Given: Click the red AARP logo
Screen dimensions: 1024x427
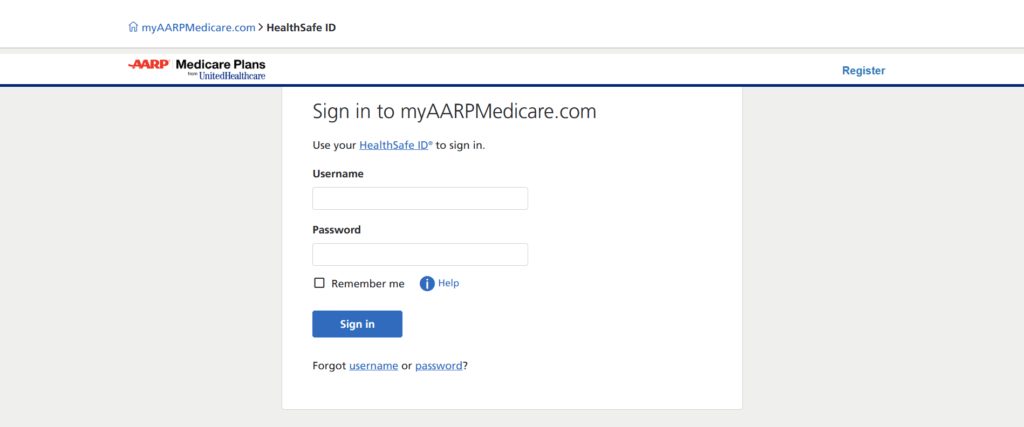Looking at the screenshot, I should 149,64.
